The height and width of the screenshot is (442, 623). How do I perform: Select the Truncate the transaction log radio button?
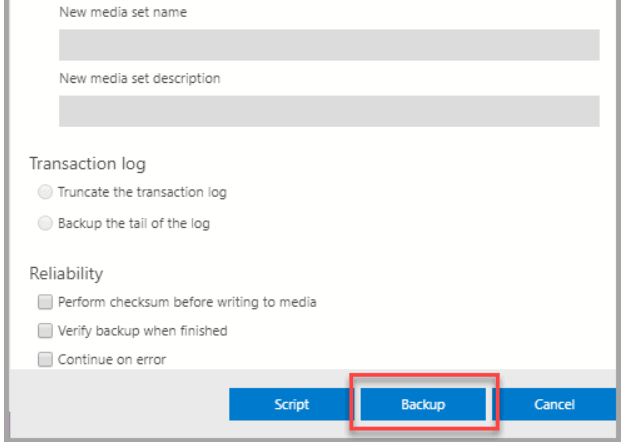click(43, 192)
